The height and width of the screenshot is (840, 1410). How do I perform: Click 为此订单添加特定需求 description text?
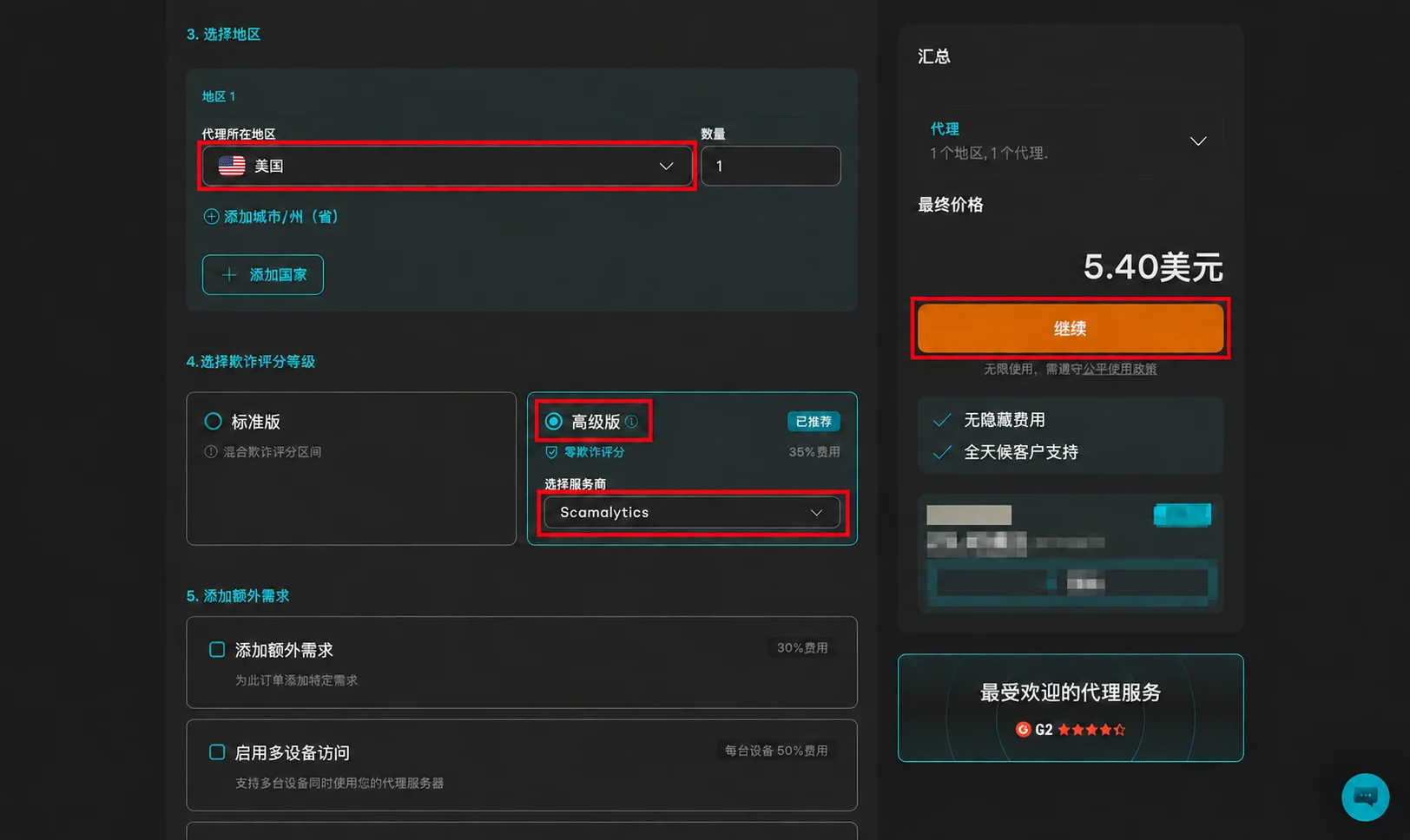[x=296, y=681]
